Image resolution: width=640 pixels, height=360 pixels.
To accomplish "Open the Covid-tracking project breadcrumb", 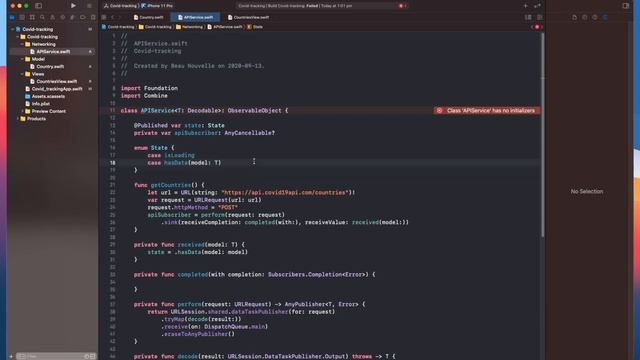I will (118, 27).
